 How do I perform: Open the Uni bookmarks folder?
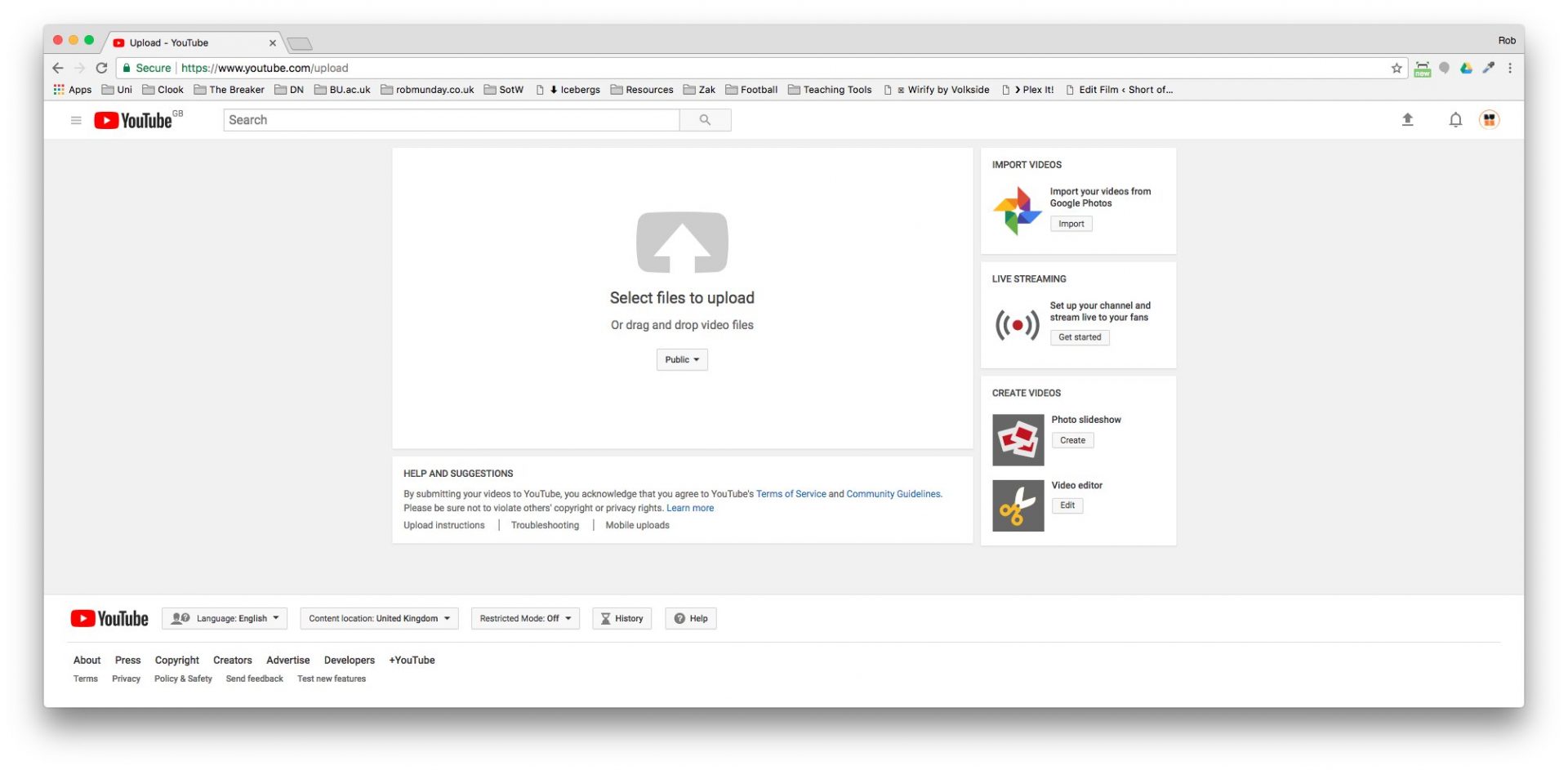tap(117, 90)
